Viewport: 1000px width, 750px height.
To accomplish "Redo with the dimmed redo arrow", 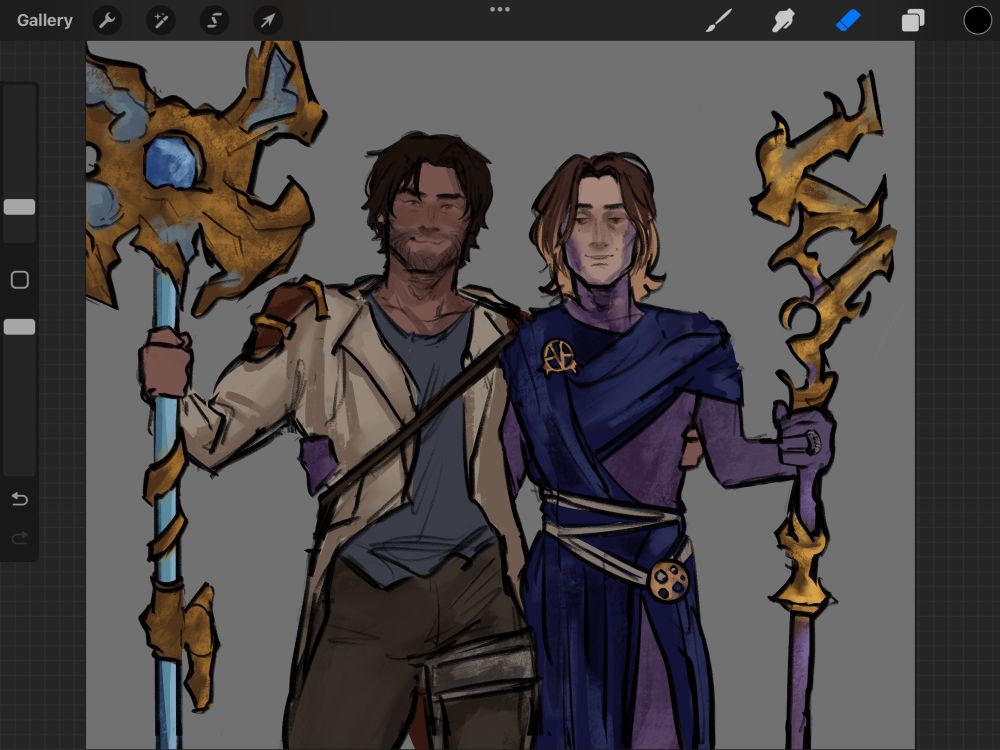I will pyautogui.click(x=20, y=538).
